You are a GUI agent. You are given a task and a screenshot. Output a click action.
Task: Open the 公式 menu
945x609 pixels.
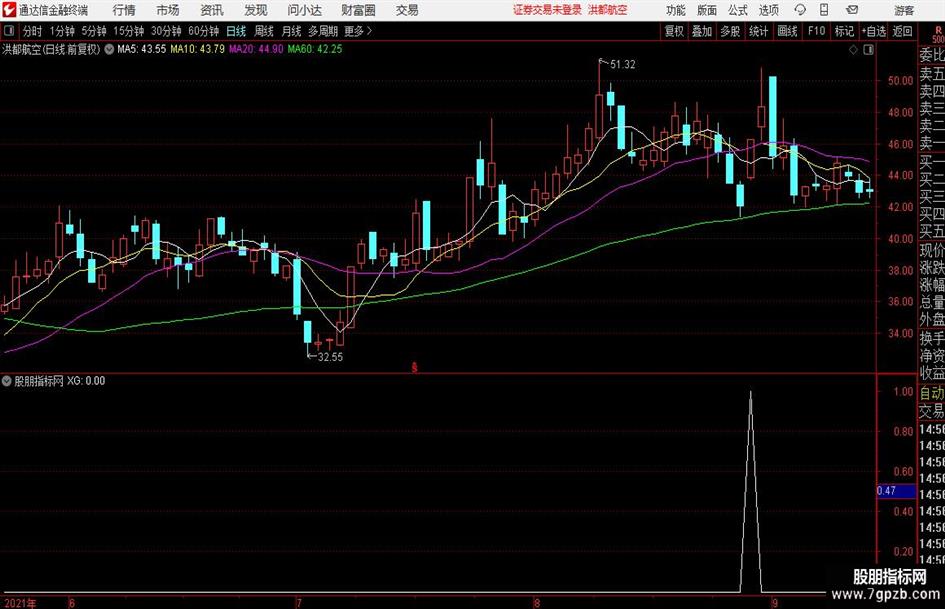[738, 10]
